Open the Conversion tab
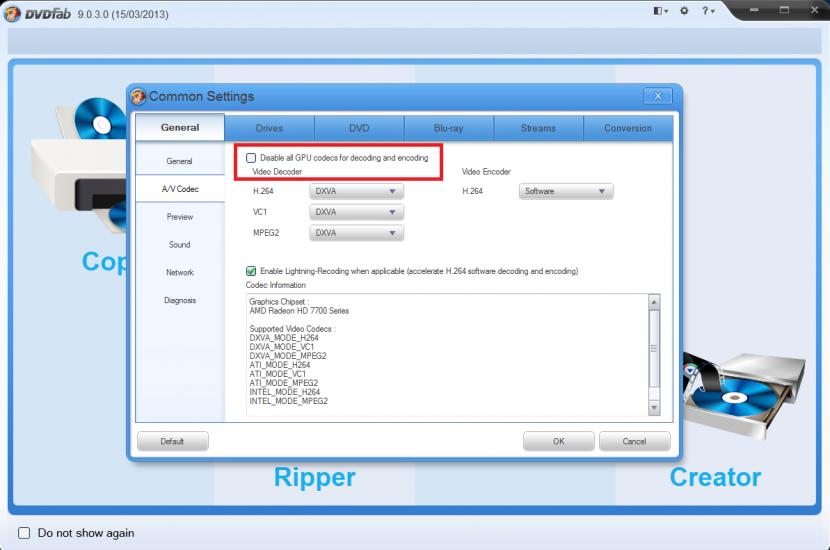This screenshot has width=830, height=550. click(628, 128)
